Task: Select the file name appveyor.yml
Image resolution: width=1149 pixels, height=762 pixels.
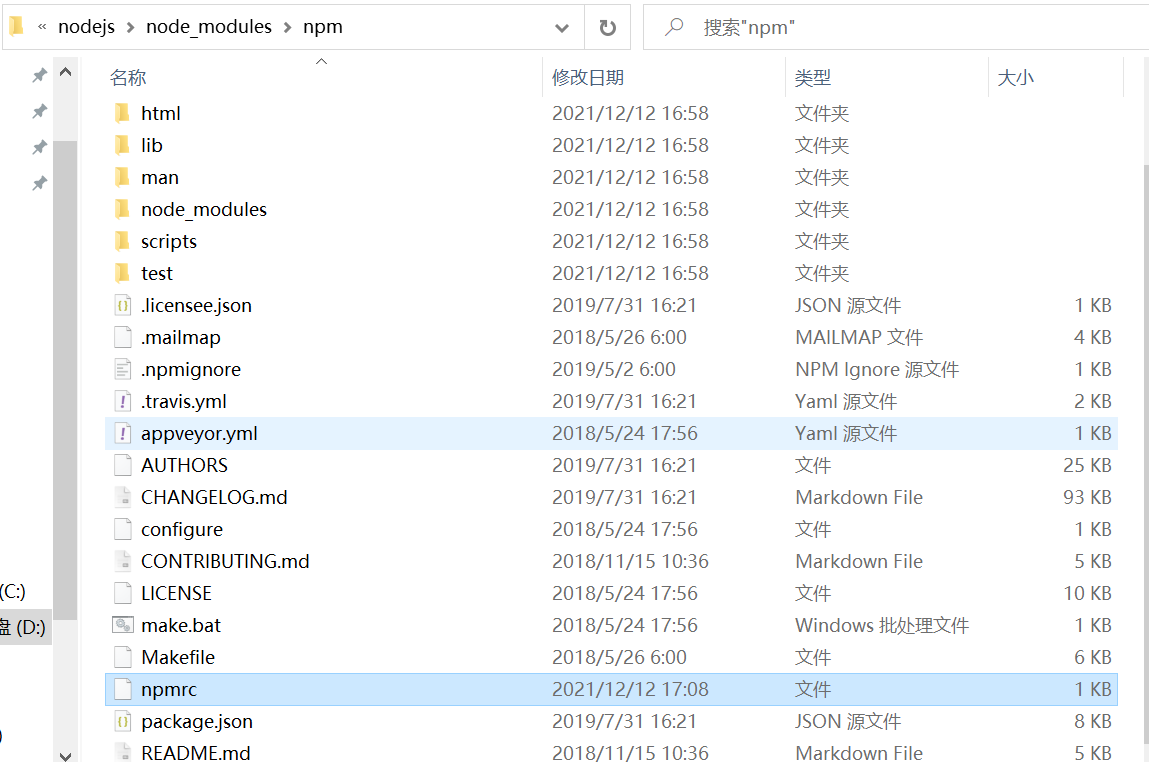Action: coord(199,434)
